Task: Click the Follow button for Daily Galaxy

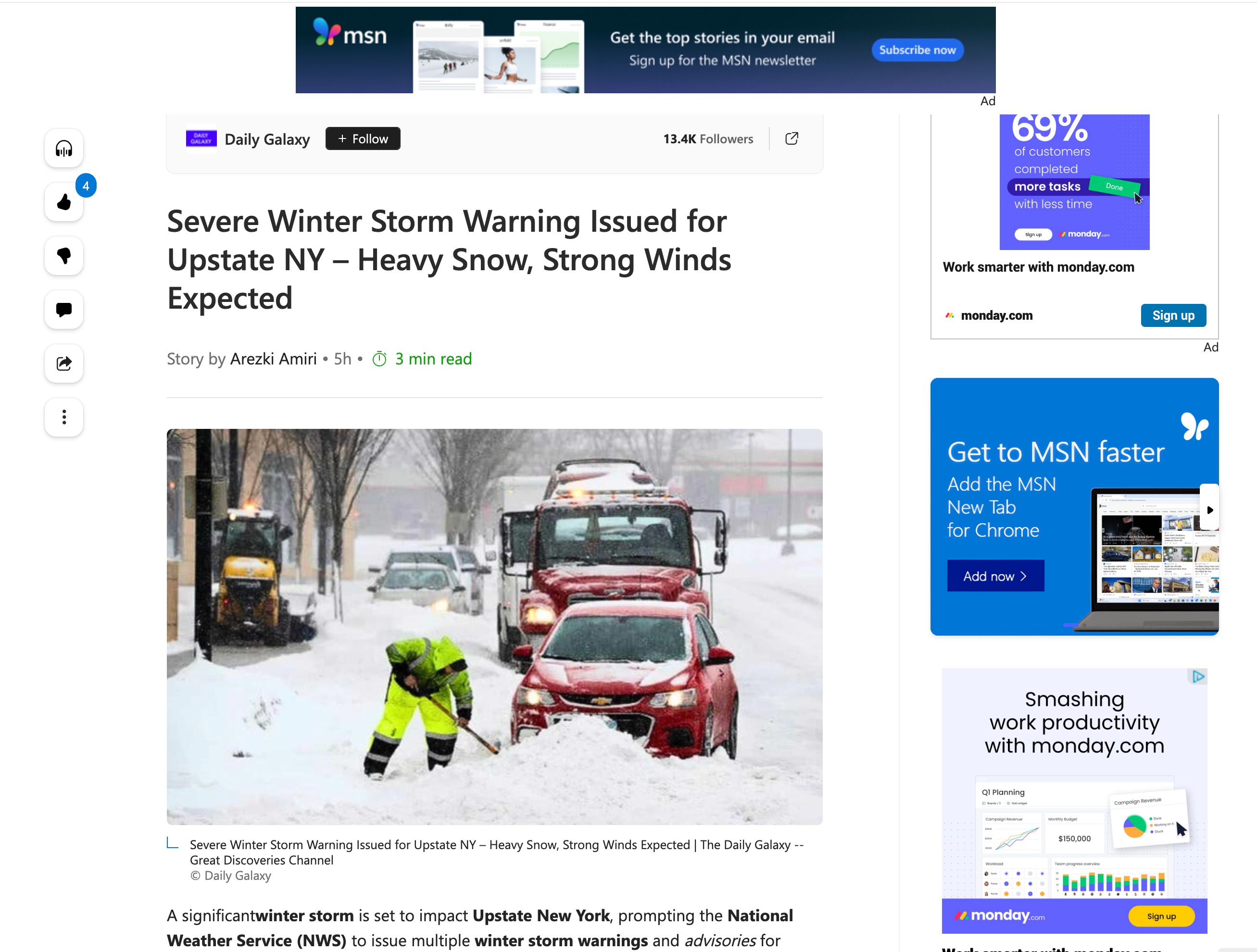Action: [363, 138]
